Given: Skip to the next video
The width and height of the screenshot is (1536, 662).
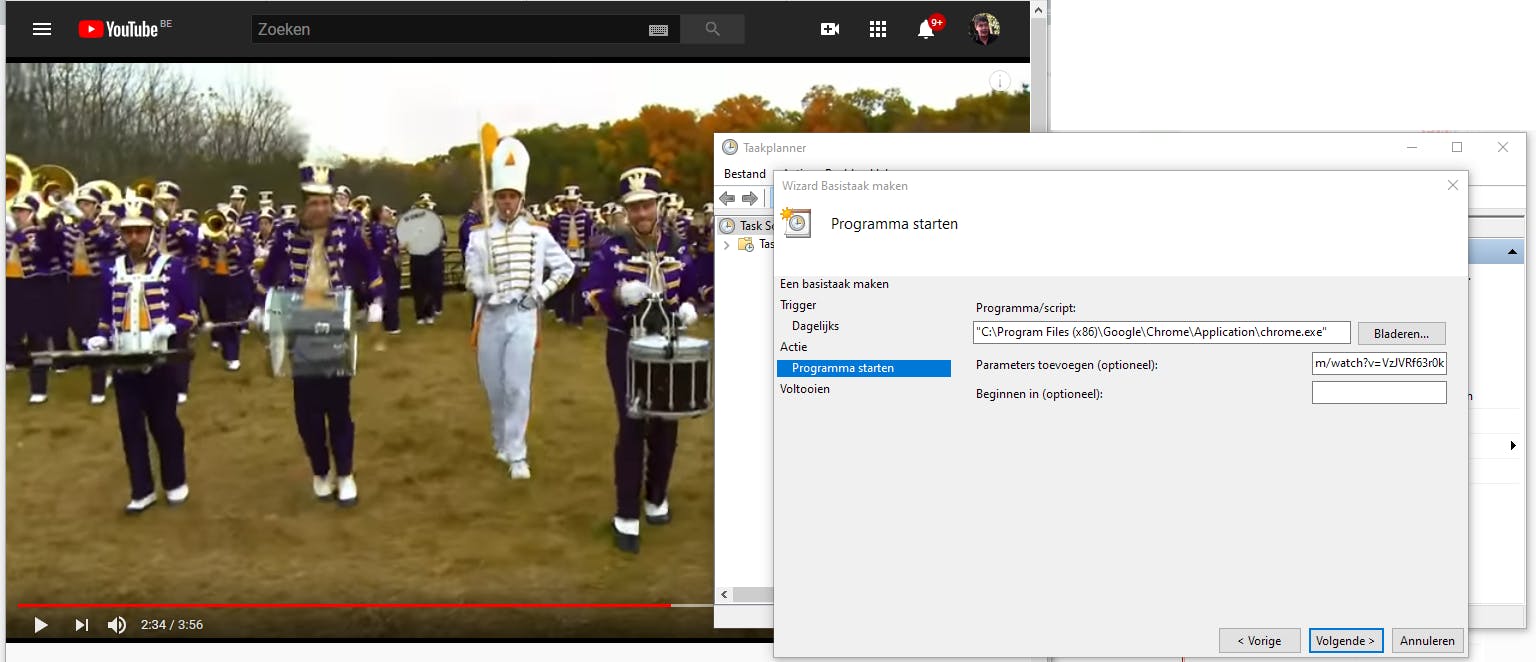Looking at the screenshot, I should [x=81, y=625].
